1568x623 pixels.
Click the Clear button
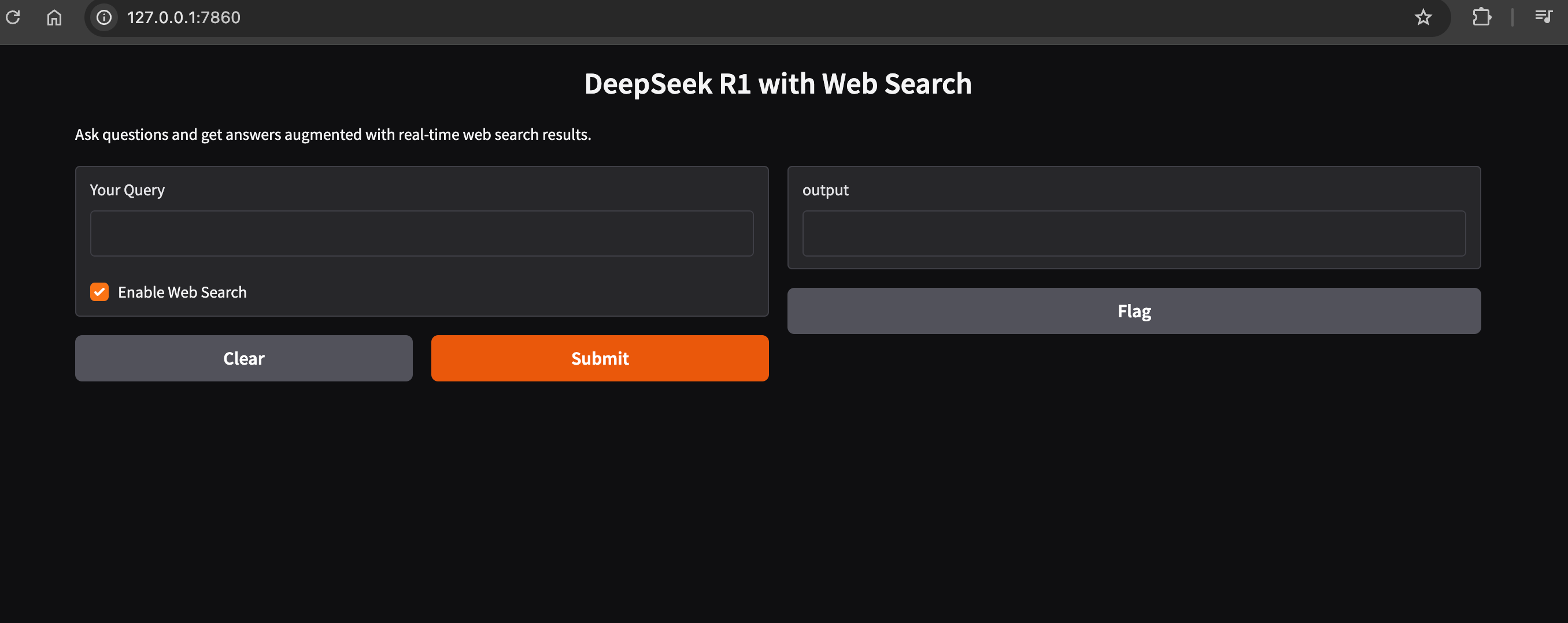tap(243, 358)
